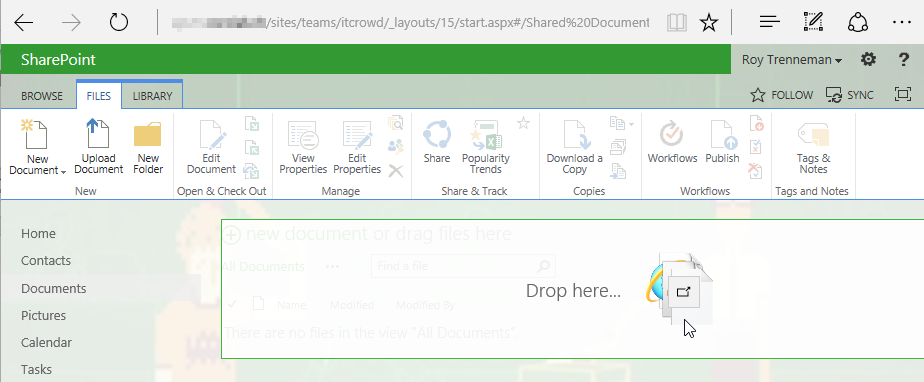This screenshot has width=924, height=382.
Task: Click the Go To Source icon
Action: (x=618, y=170)
